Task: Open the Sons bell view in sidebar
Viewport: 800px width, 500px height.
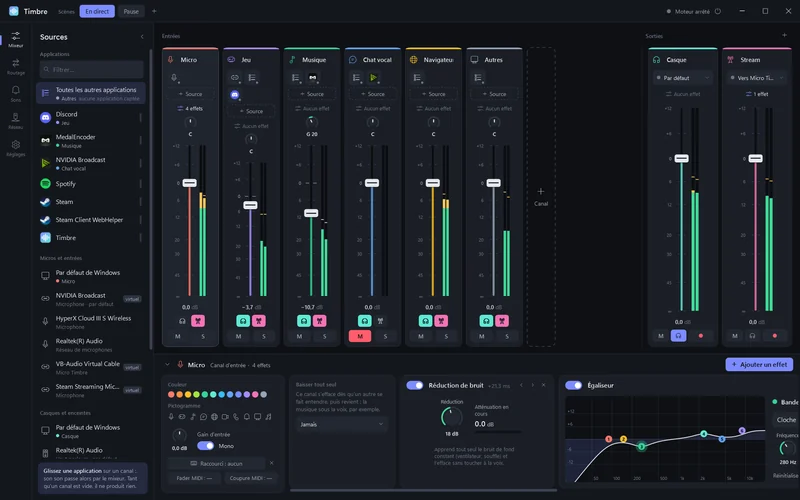Action: pos(16,93)
